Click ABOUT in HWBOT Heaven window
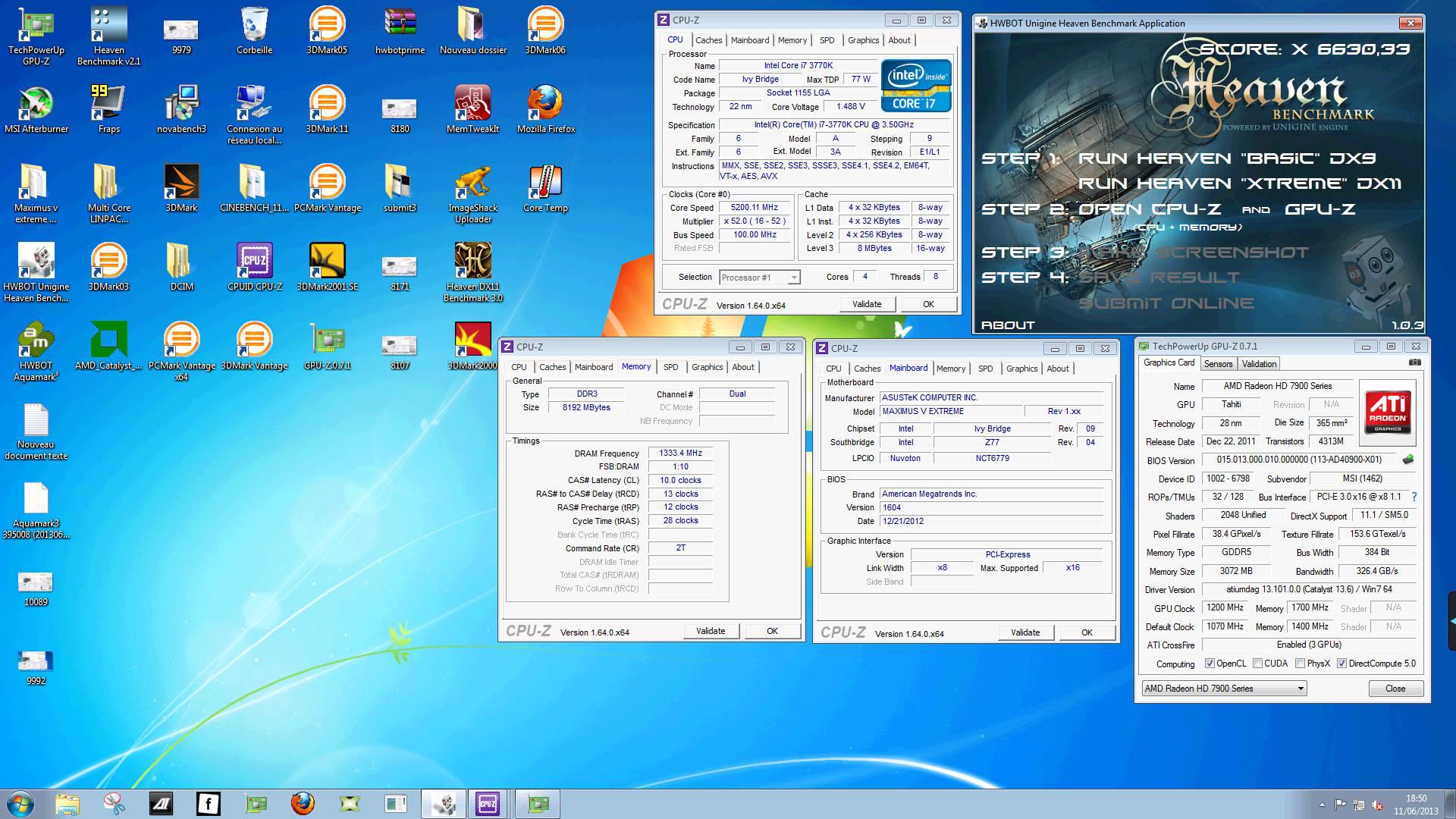This screenshot has width=1456, height=819. [x=1008, y=325]
